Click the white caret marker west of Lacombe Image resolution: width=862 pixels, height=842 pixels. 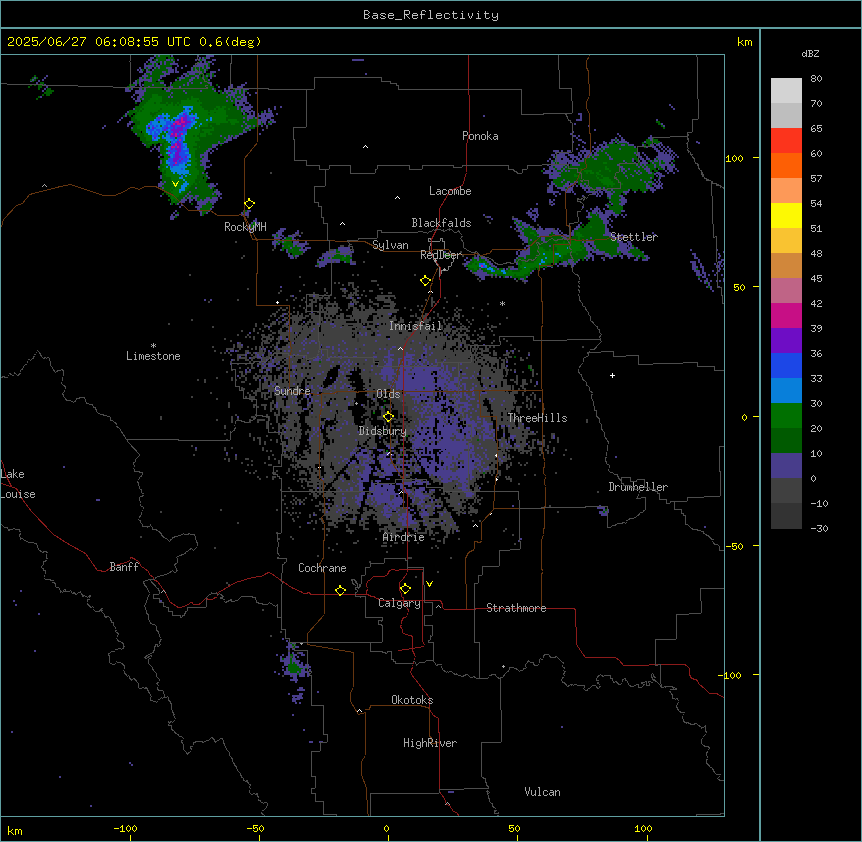click(397, 198)
